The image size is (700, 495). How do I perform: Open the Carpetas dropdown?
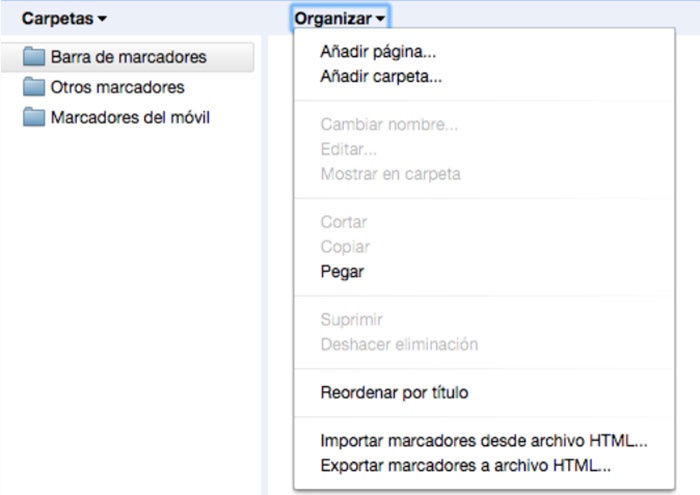(64, 18)
